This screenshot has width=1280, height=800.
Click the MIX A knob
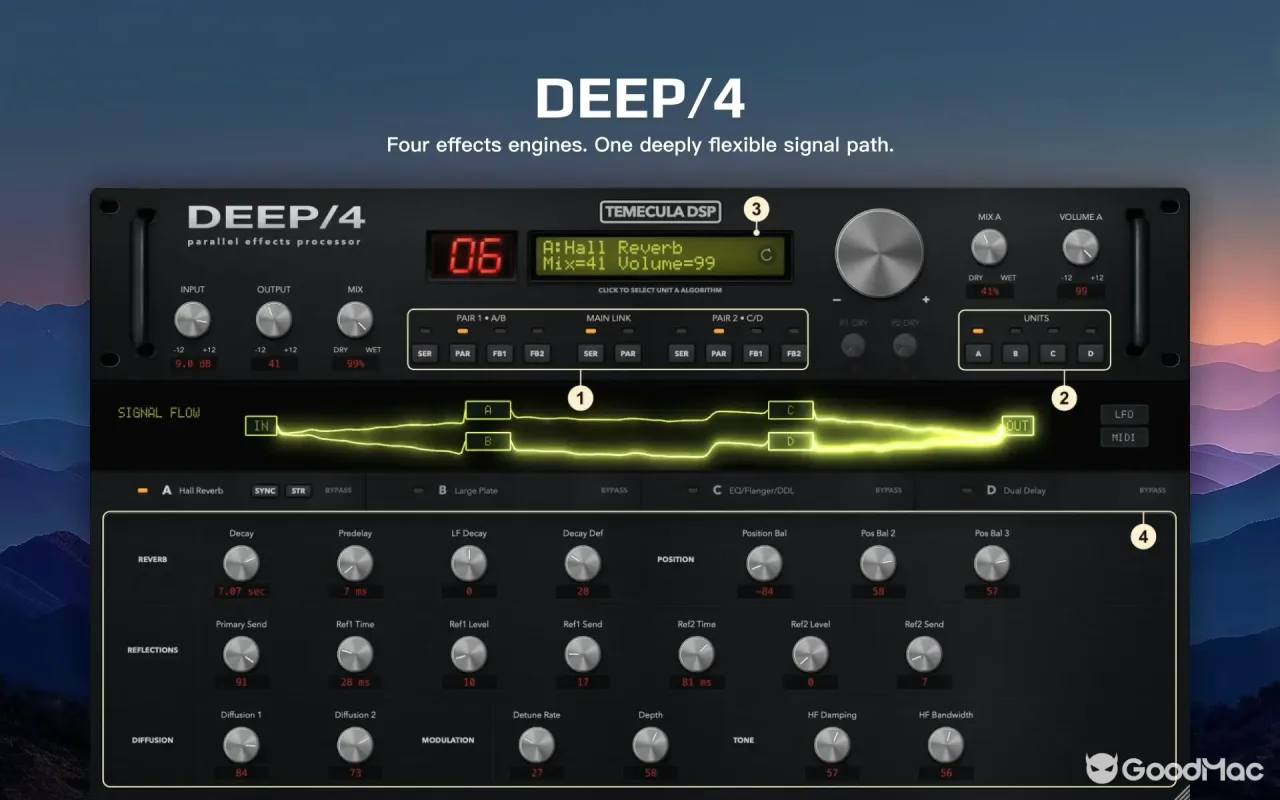pos(989,247)
